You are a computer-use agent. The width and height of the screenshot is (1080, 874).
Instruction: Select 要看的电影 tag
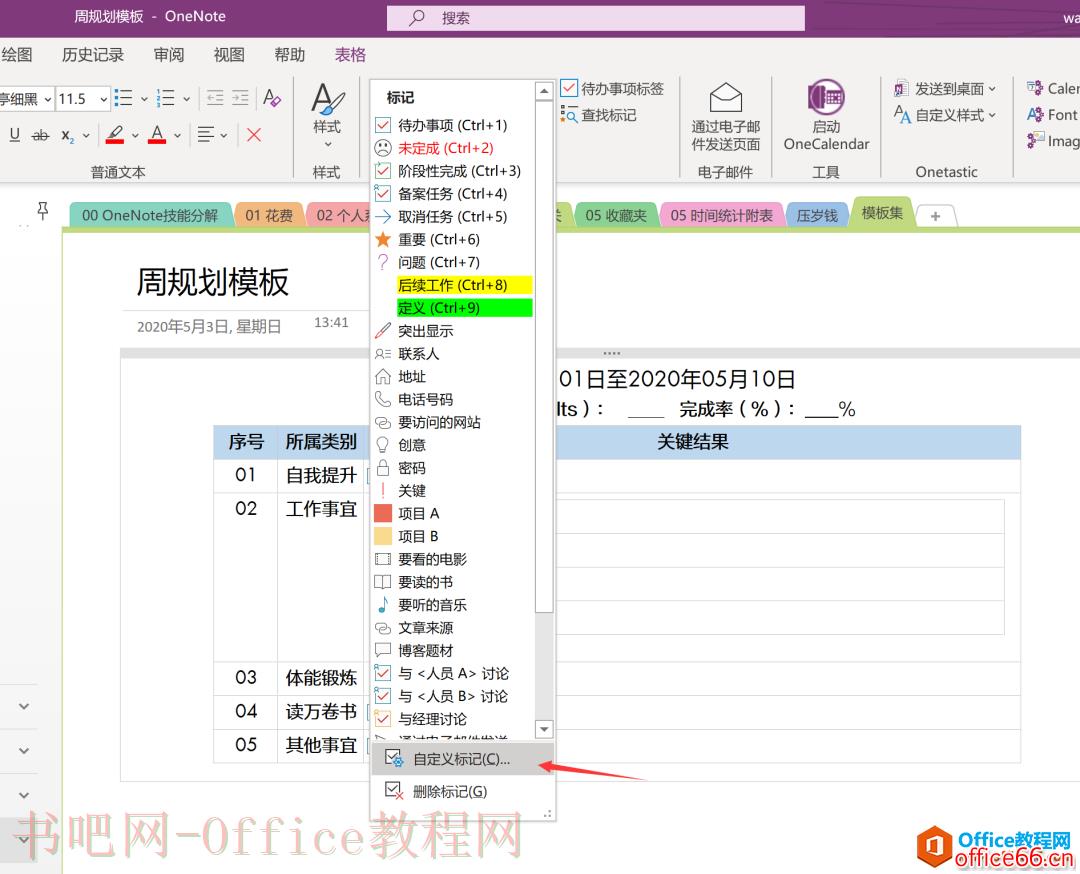click(x=453, y=559)
